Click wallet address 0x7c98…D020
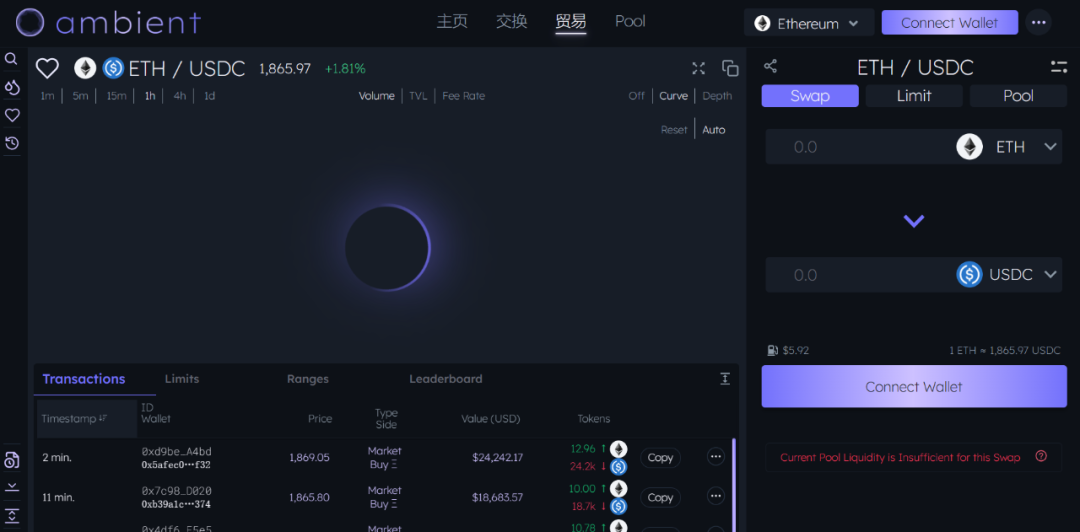Image resolution: width=1080 pixels, height=532 pixels. click(176, 491)
